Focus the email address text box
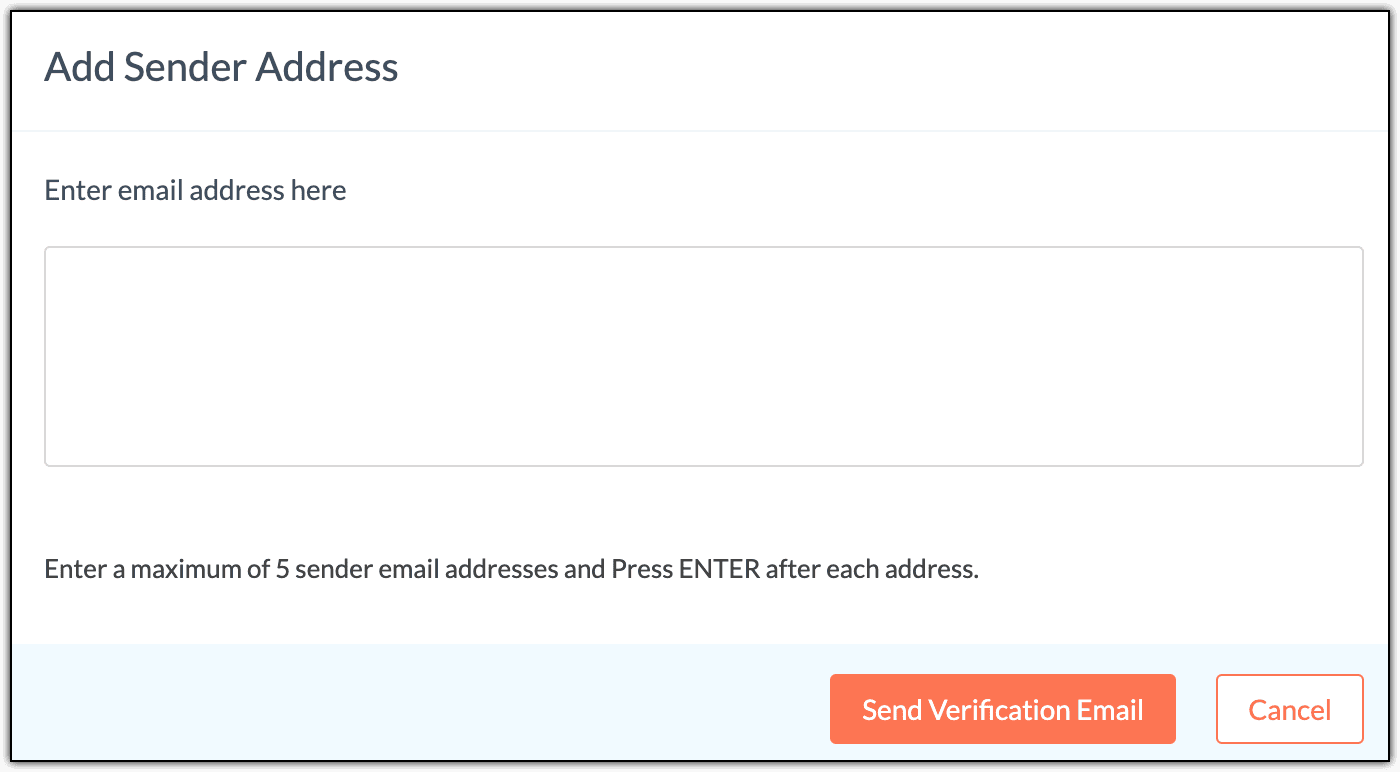1400x772 pixels. 704,356
